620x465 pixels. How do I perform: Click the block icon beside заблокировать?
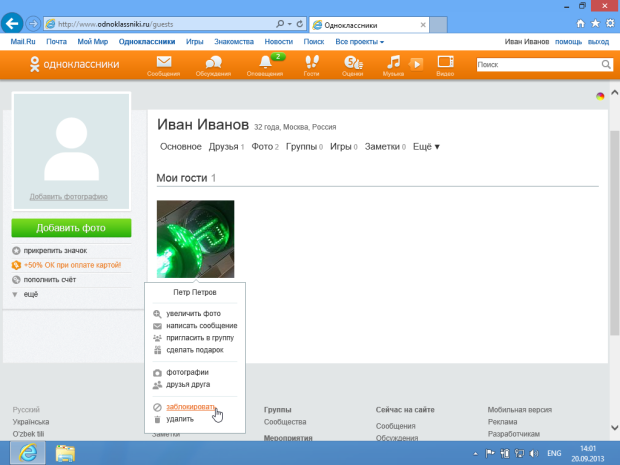coord(157,407)
